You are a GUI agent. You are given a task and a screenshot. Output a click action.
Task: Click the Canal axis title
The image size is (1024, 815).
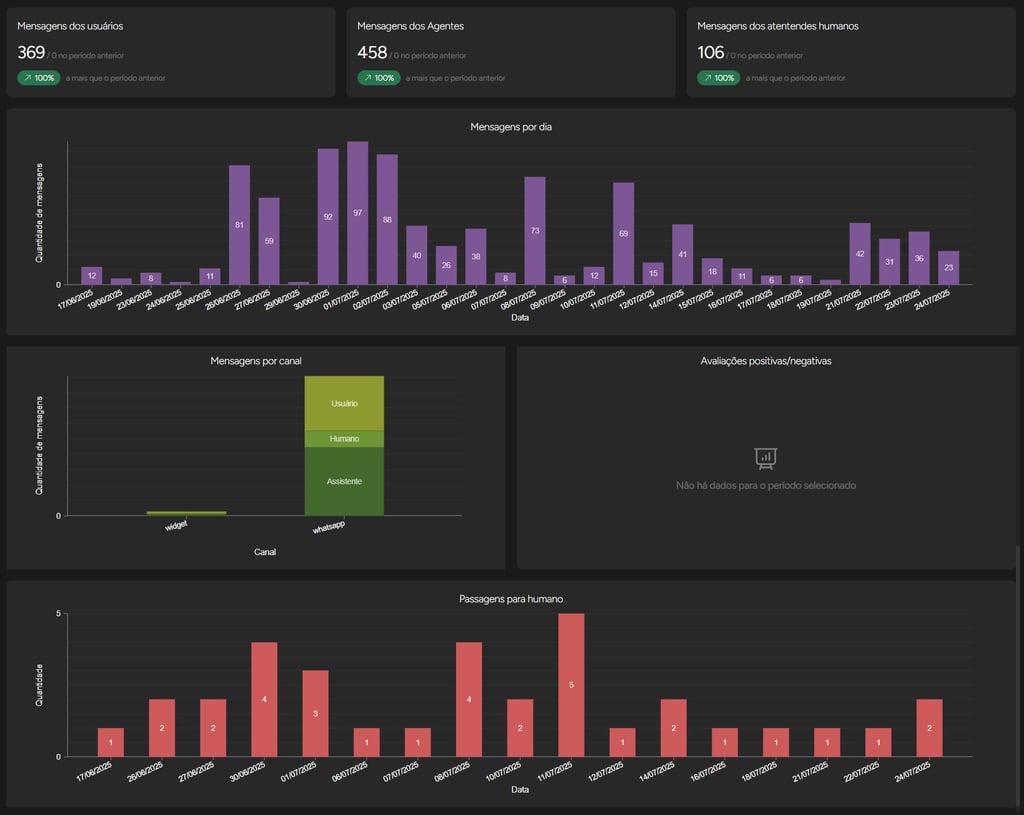tap(265, 552)
